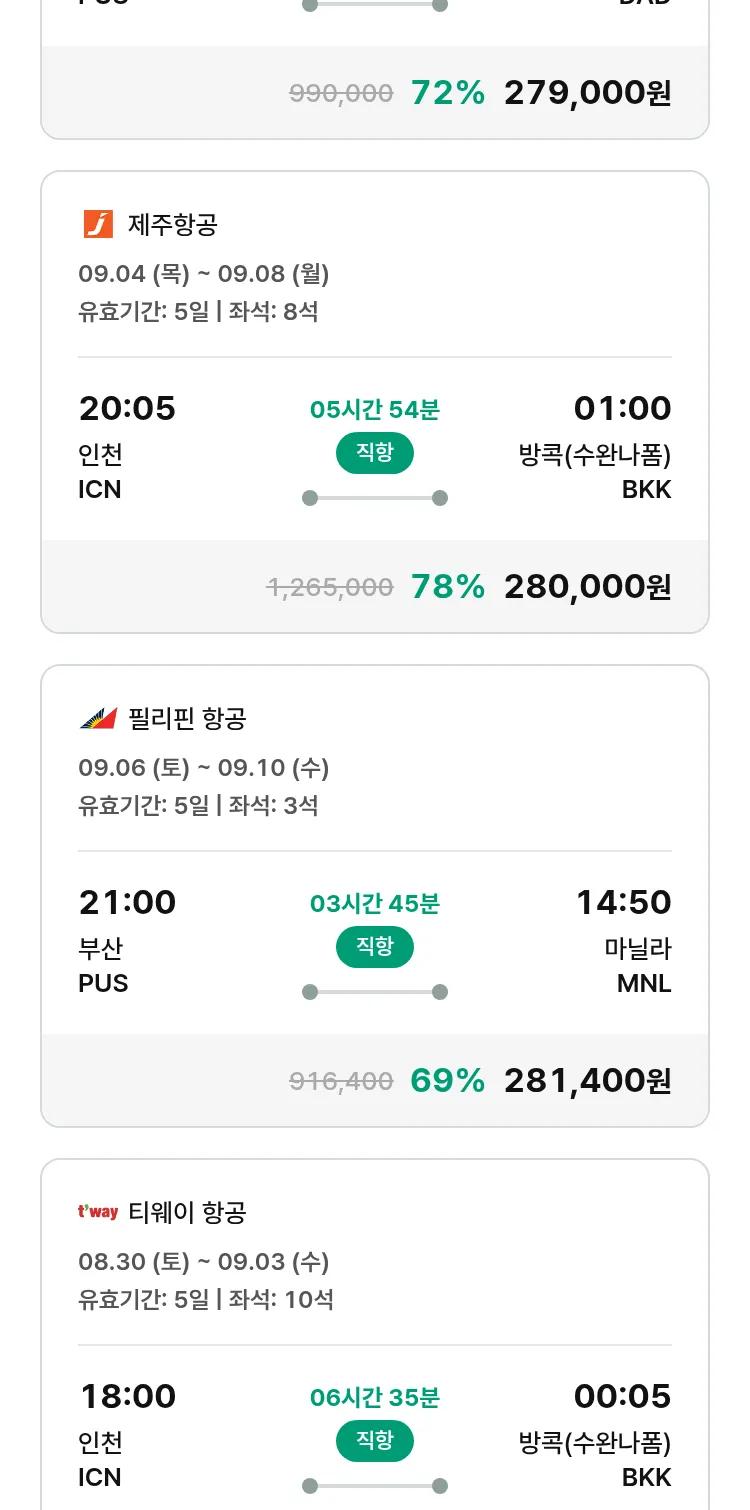750x1510 pixels.
Task: Click the Philippine Airlines logo icon
Action: tap(98, 718)
